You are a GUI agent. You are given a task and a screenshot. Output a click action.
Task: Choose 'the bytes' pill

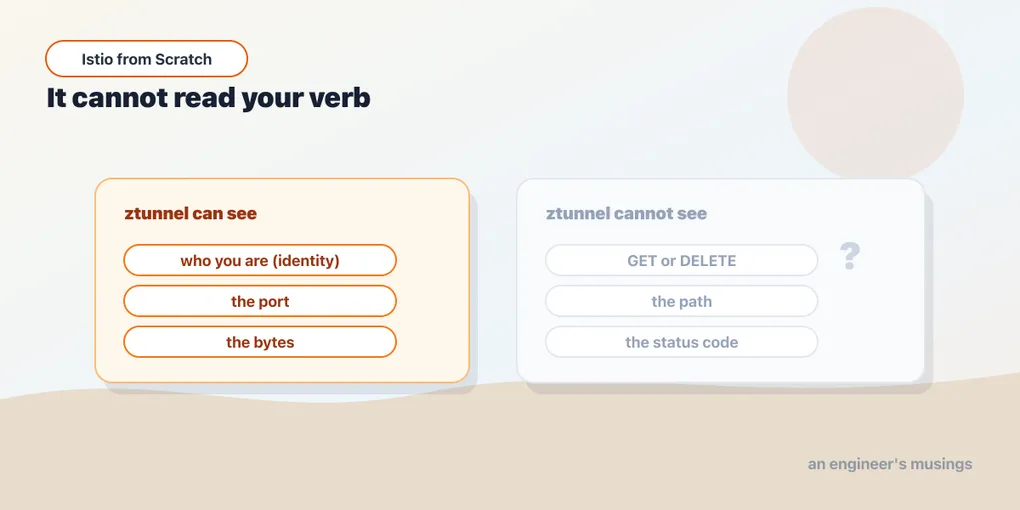click(x=260, y=342)
